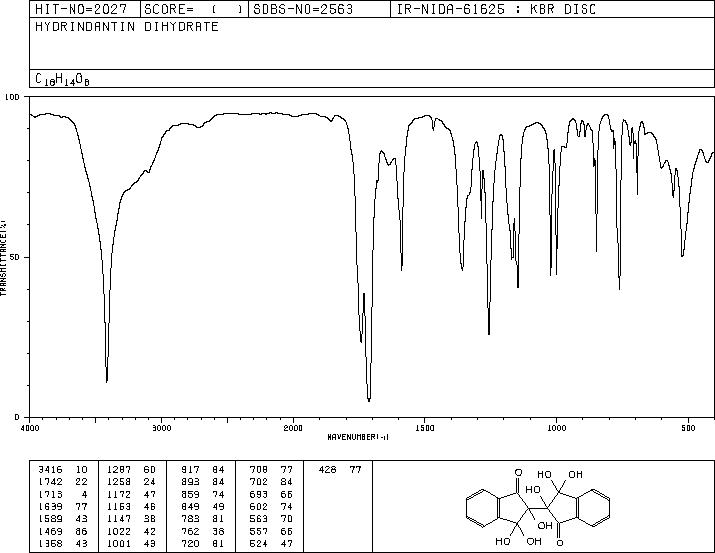Choose the 557 peak listing
Screen dimensions: 715x553
[271, 531]
